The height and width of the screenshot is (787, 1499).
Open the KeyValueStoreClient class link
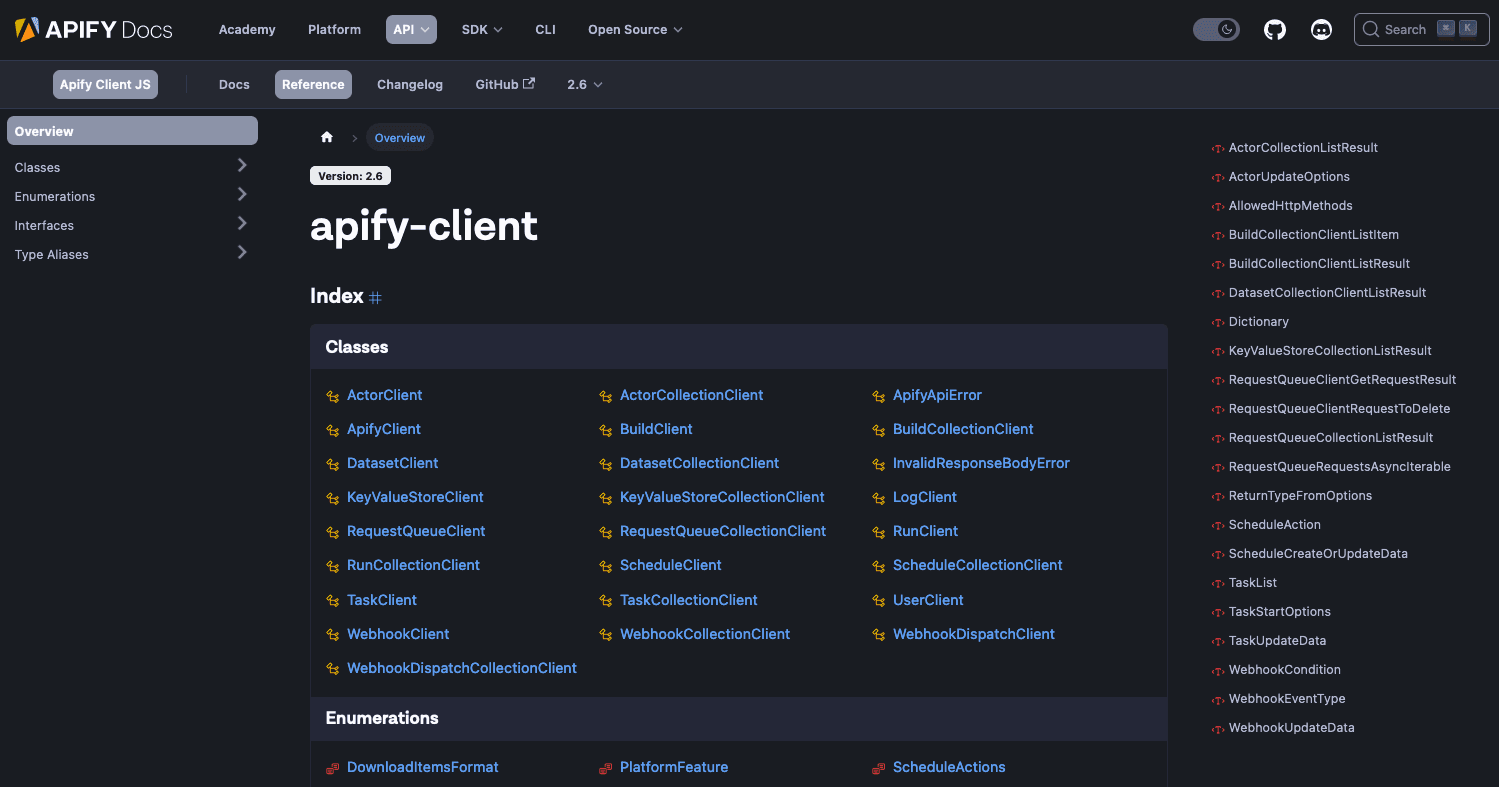(x=415, y=497)
